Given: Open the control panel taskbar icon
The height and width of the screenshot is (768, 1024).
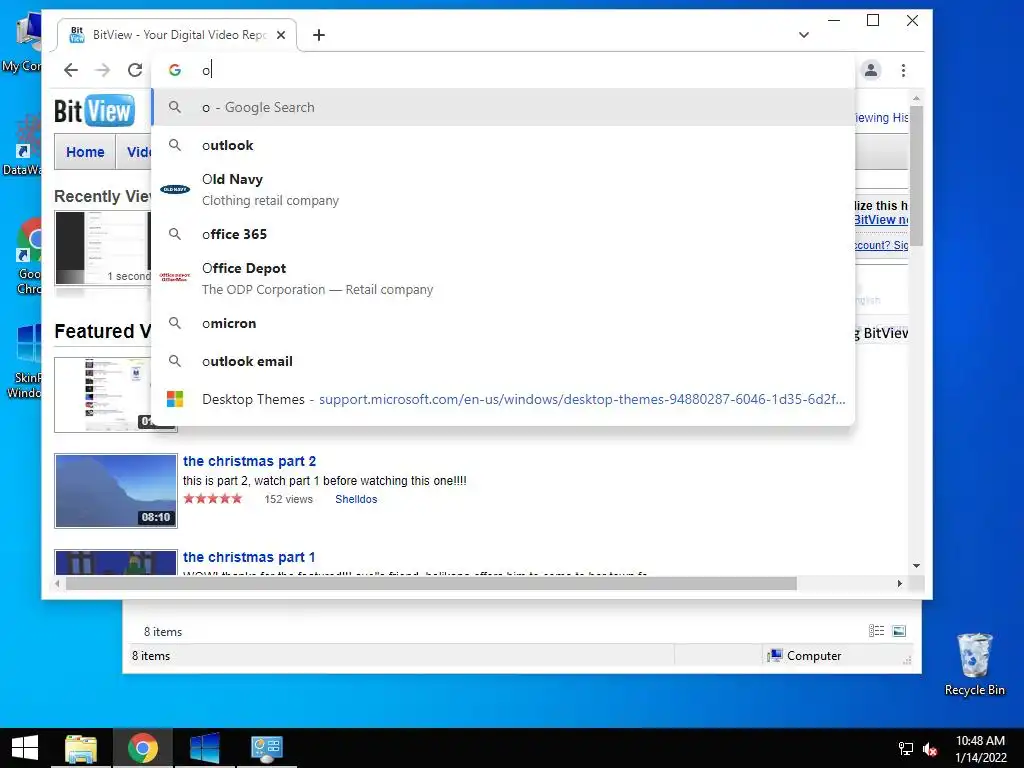Looking at the screenshot, I should point(266,748).
